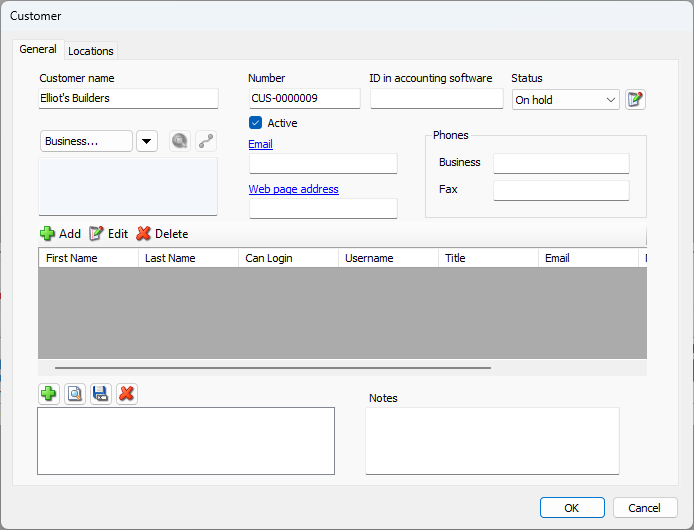Click the attachments list box
Image resolution: width=694 pixels, height=530 pixels.
tap(186, 441)
